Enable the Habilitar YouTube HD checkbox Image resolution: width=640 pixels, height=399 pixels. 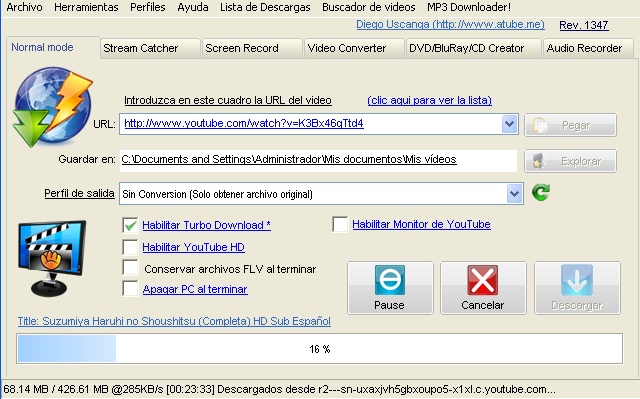130,247
